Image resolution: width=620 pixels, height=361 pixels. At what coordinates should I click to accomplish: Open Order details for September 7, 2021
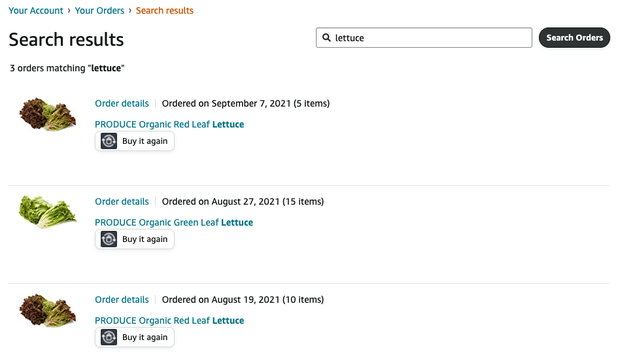click(122, 104)
